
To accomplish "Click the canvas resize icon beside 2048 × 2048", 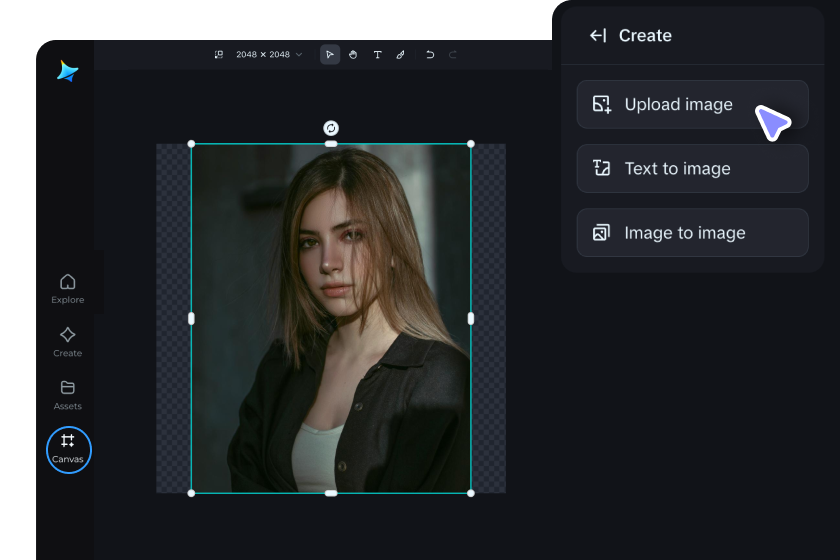I will 219,54.
